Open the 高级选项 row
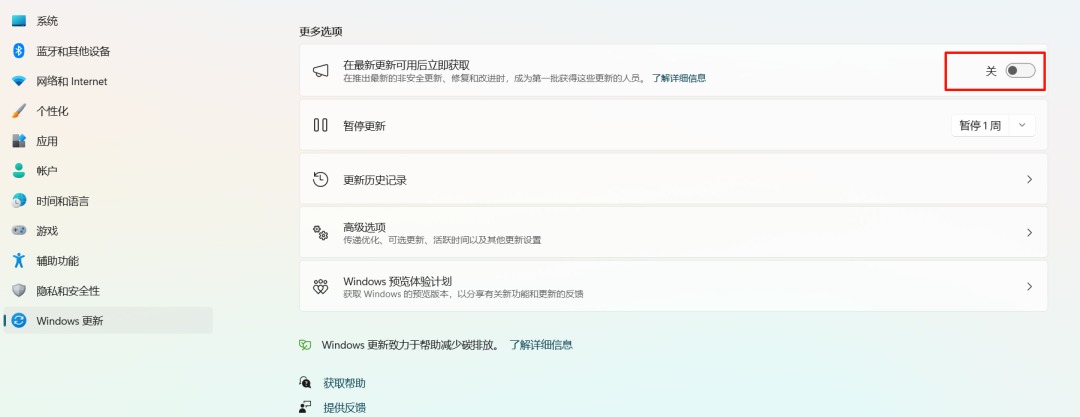1080x417 pixels. point(673,232)
